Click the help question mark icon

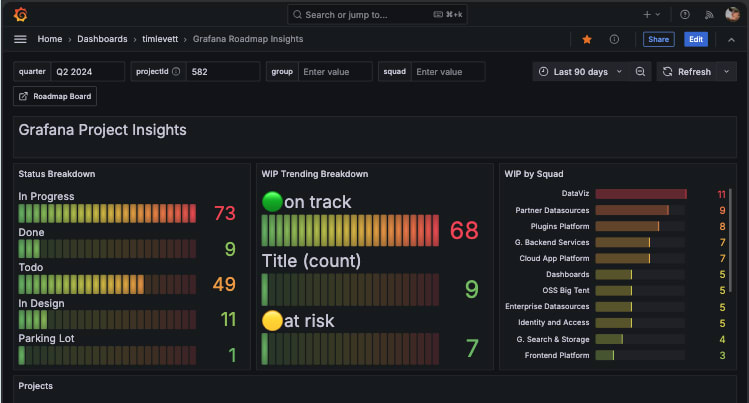(x=685, y=15)
